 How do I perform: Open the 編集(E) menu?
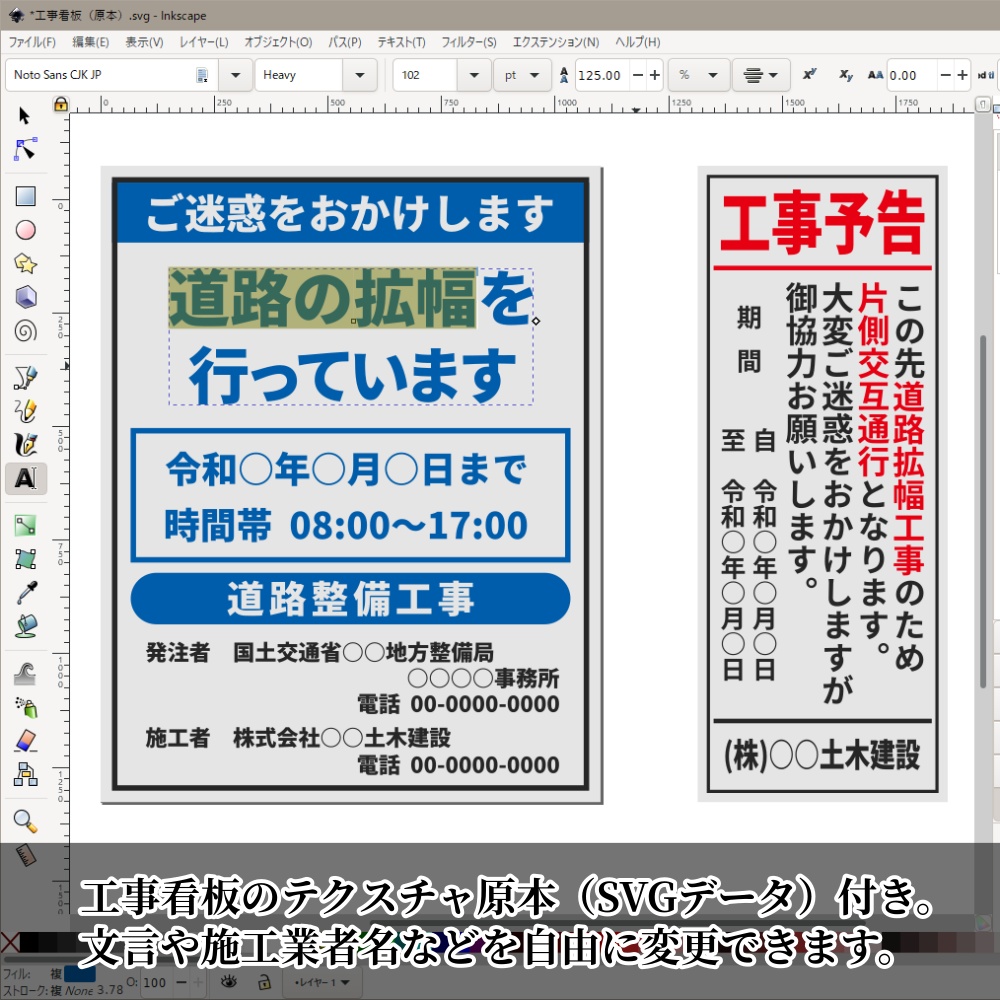pyautogui.click(x=91, y=42)
